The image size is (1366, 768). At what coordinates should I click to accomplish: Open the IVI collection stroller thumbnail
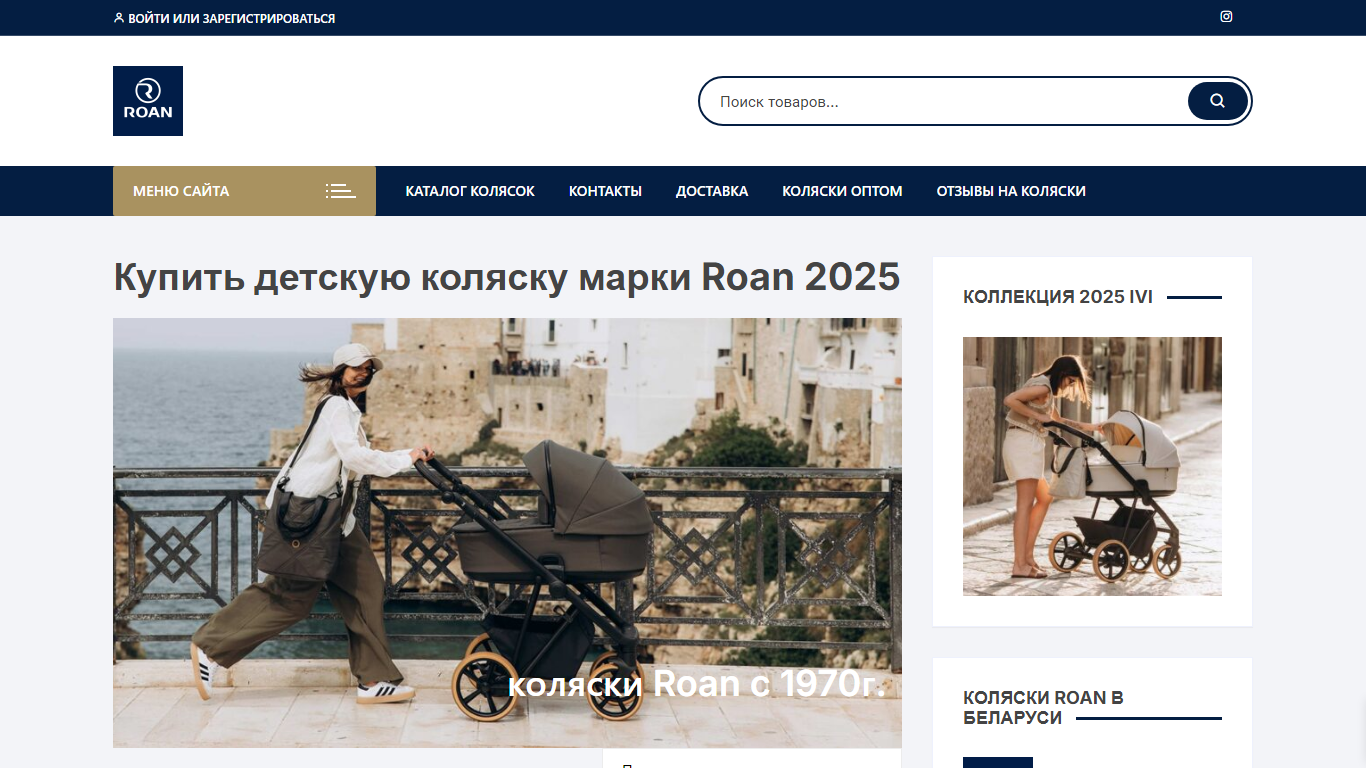pyautogui.click(x=1092, y=466)
